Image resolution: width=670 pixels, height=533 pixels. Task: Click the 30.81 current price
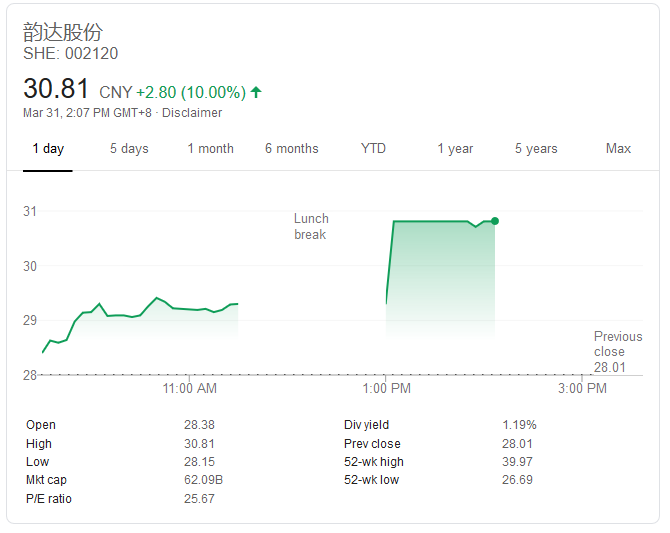tap(56, 89)
